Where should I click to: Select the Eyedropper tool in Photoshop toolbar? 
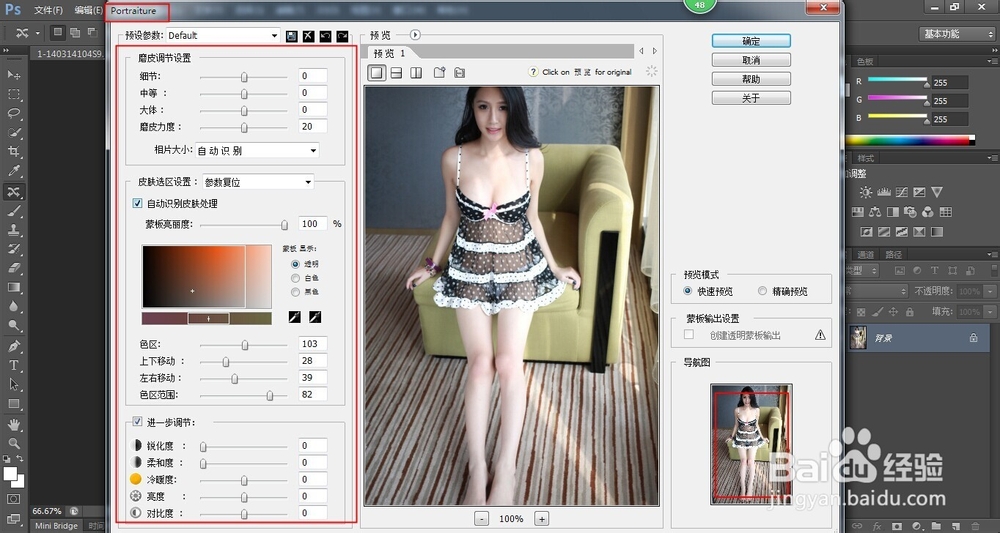point(13,171)
